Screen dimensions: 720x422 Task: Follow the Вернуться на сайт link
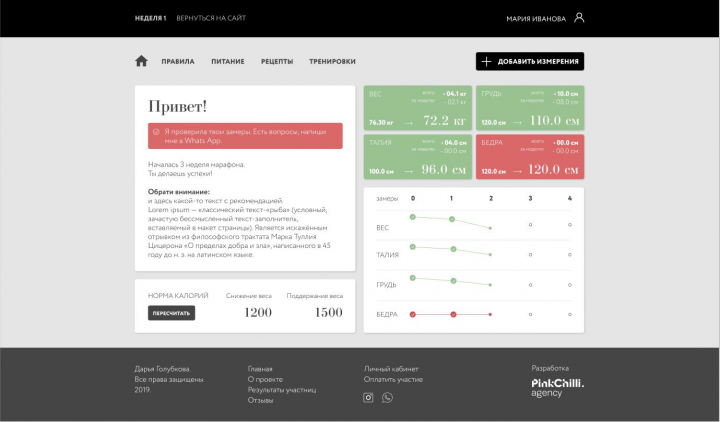coord(211,18)
